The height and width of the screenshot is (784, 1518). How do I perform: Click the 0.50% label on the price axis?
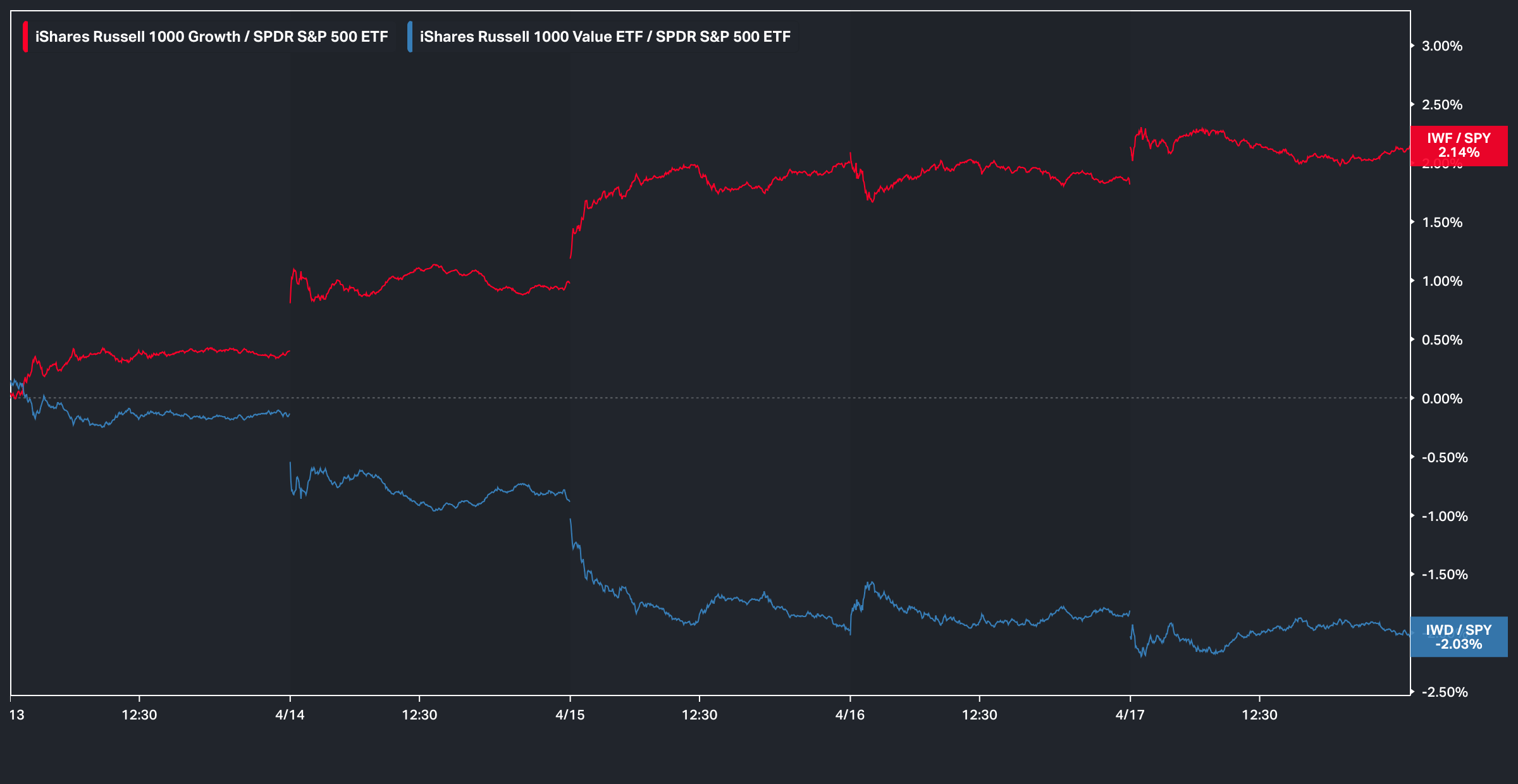click(1442, 340)
